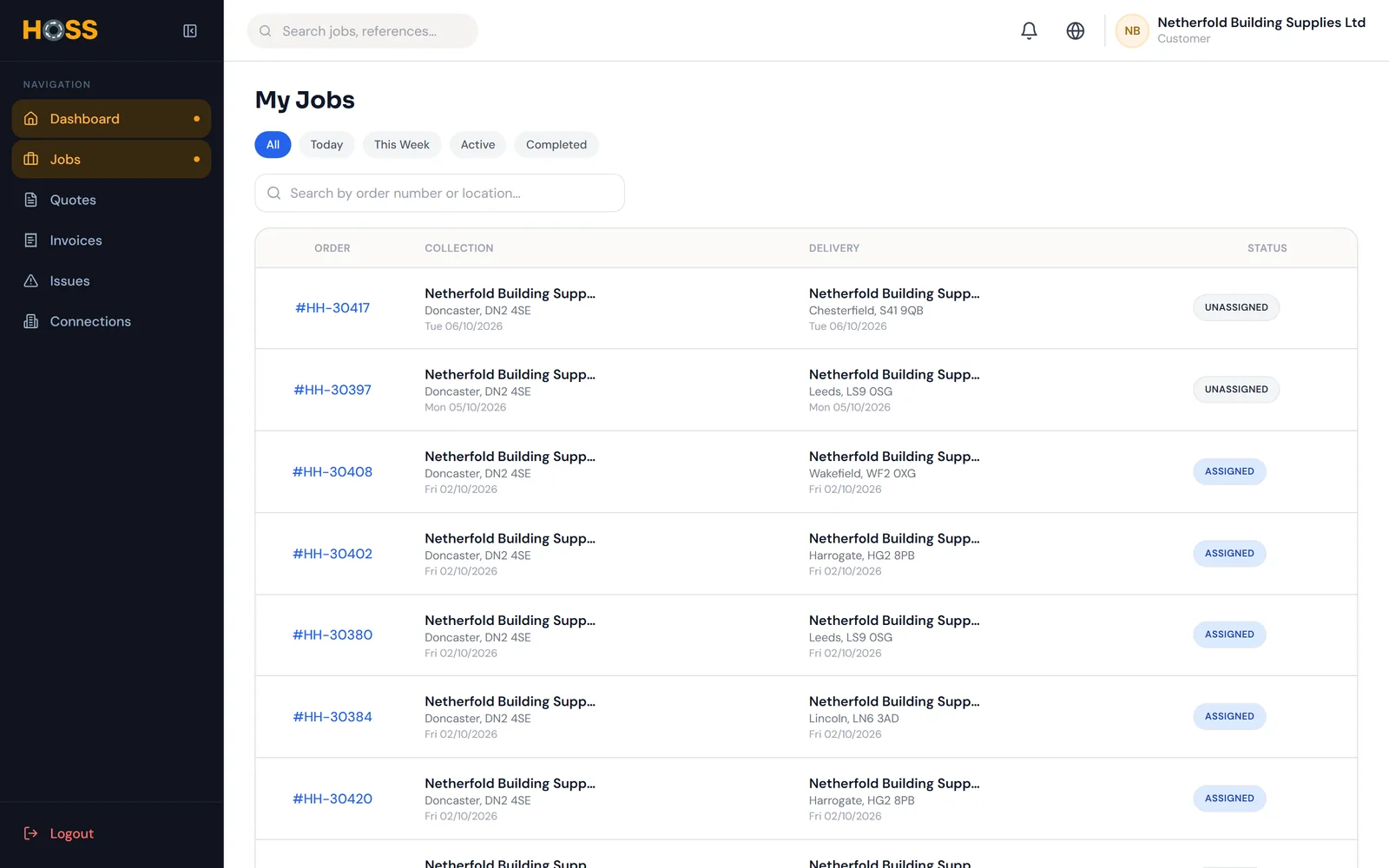Viewport: 1389px width, 868px height.
Task: Open order #HH-30397
Action: 332,390
